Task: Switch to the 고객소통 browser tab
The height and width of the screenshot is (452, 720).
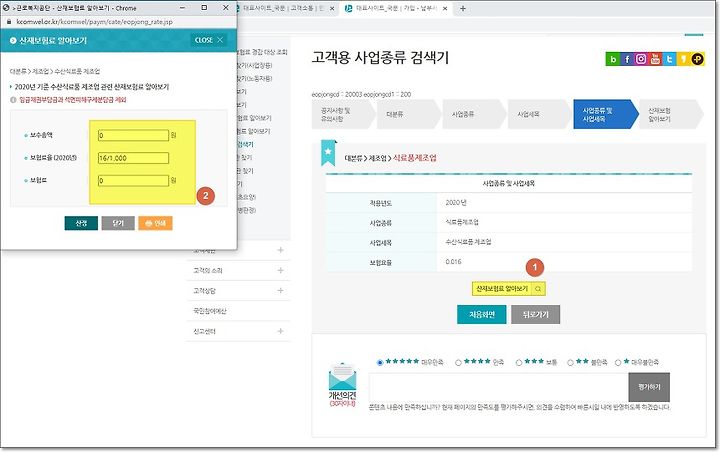Action: point(283,8)
